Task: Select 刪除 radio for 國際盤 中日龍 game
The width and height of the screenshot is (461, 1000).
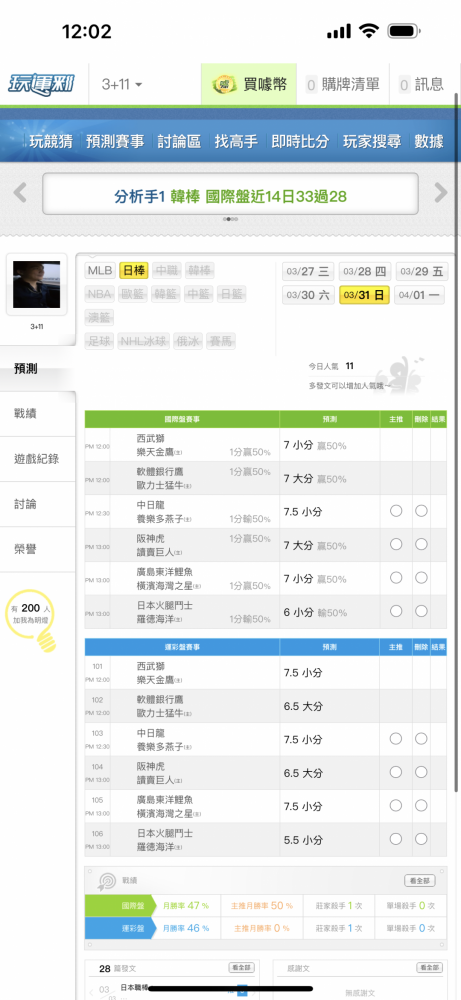Action: click(x=421, y=511)
